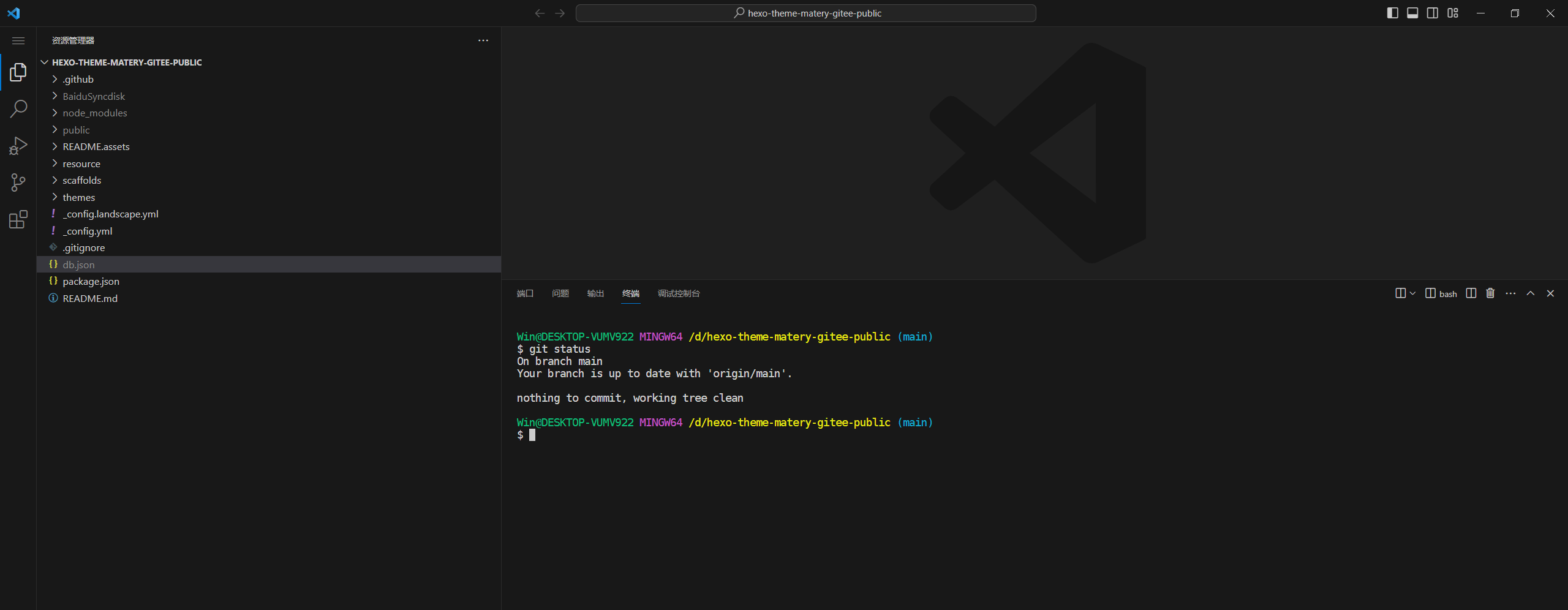Click the terminal cursor prompt line
Screen dimensions: 1568x610
526,435
